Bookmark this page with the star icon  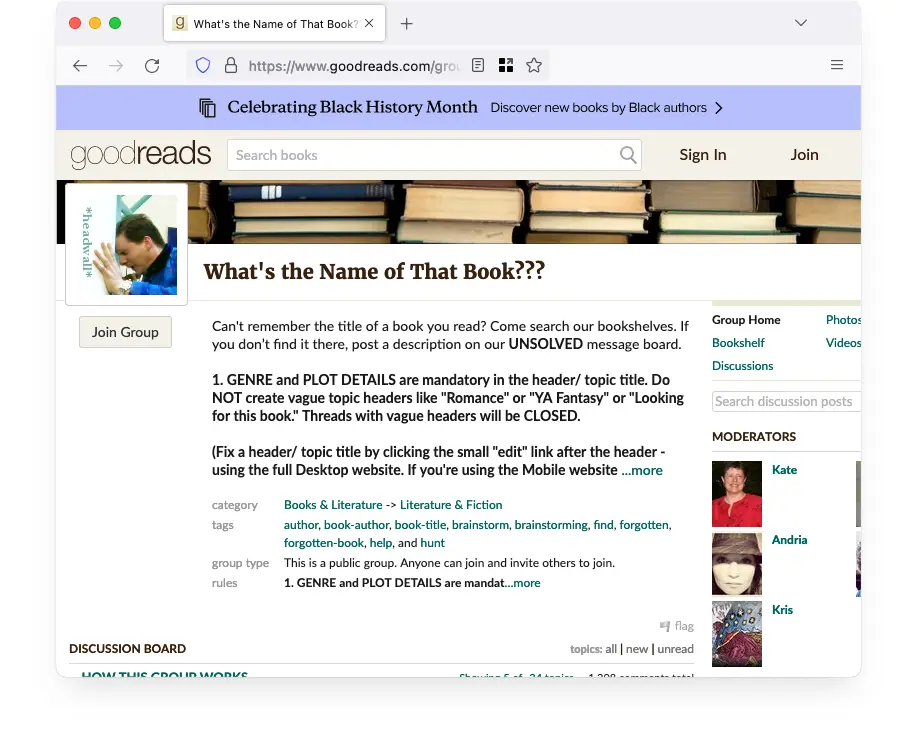pyautogui.click(x=534, y=64)
